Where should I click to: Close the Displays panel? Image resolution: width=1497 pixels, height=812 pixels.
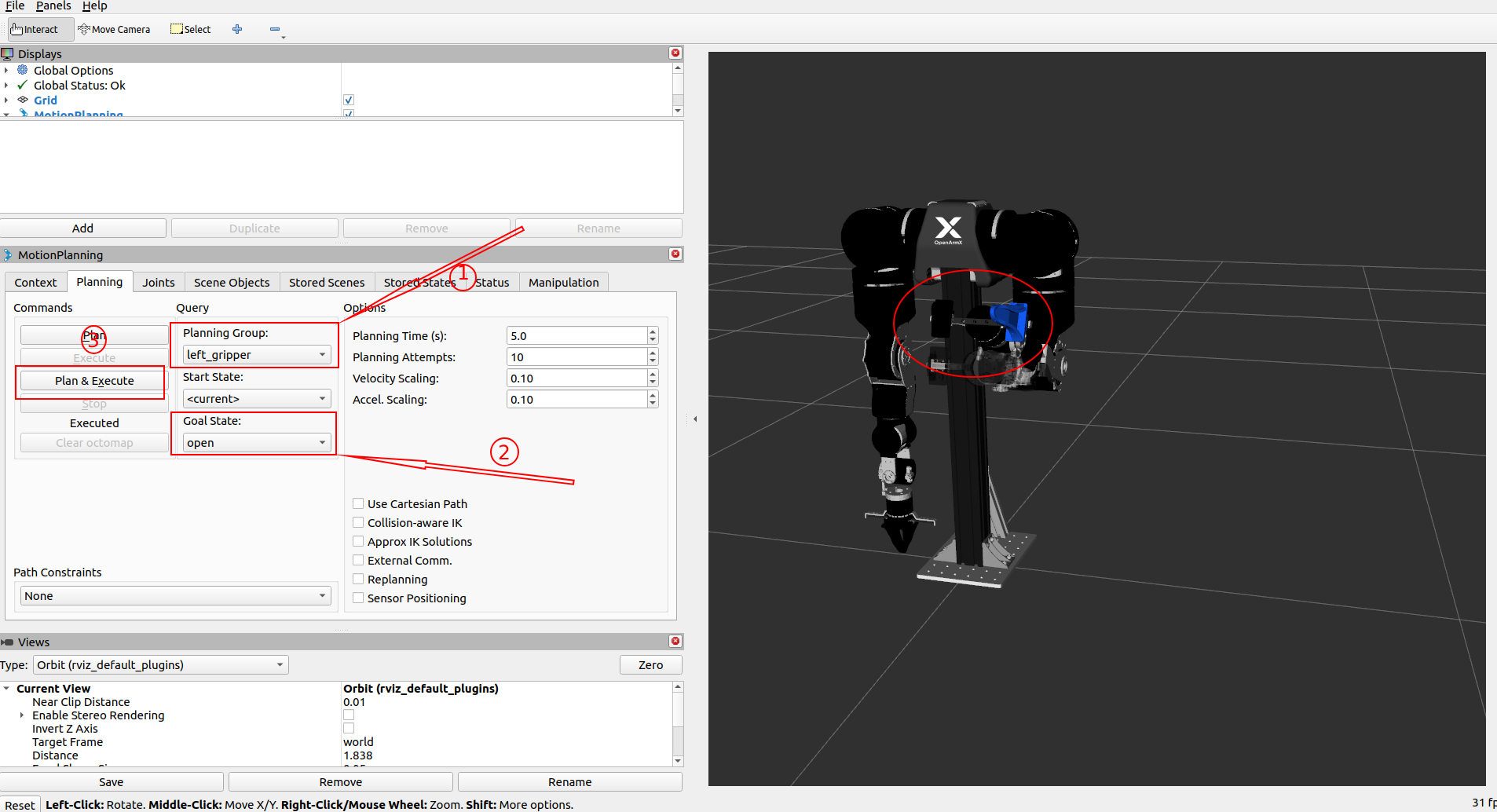coord(675,53)
